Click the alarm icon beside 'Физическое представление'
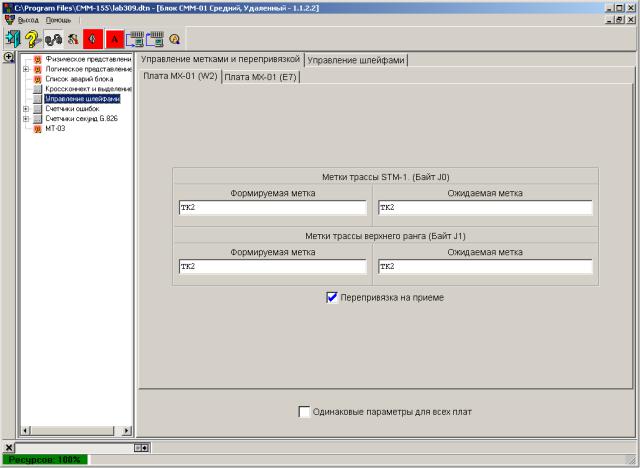This screenshot has height=468, width=640. [x=38, y=60]
